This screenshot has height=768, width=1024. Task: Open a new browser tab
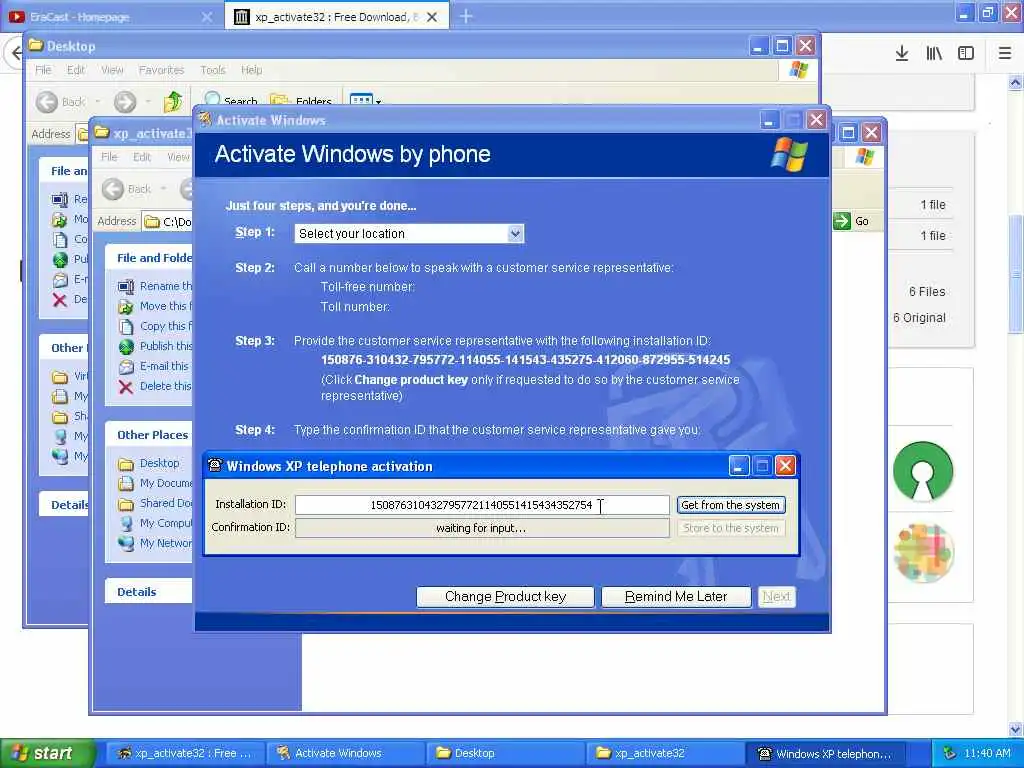pyautogui.click(x=466, y=16)
